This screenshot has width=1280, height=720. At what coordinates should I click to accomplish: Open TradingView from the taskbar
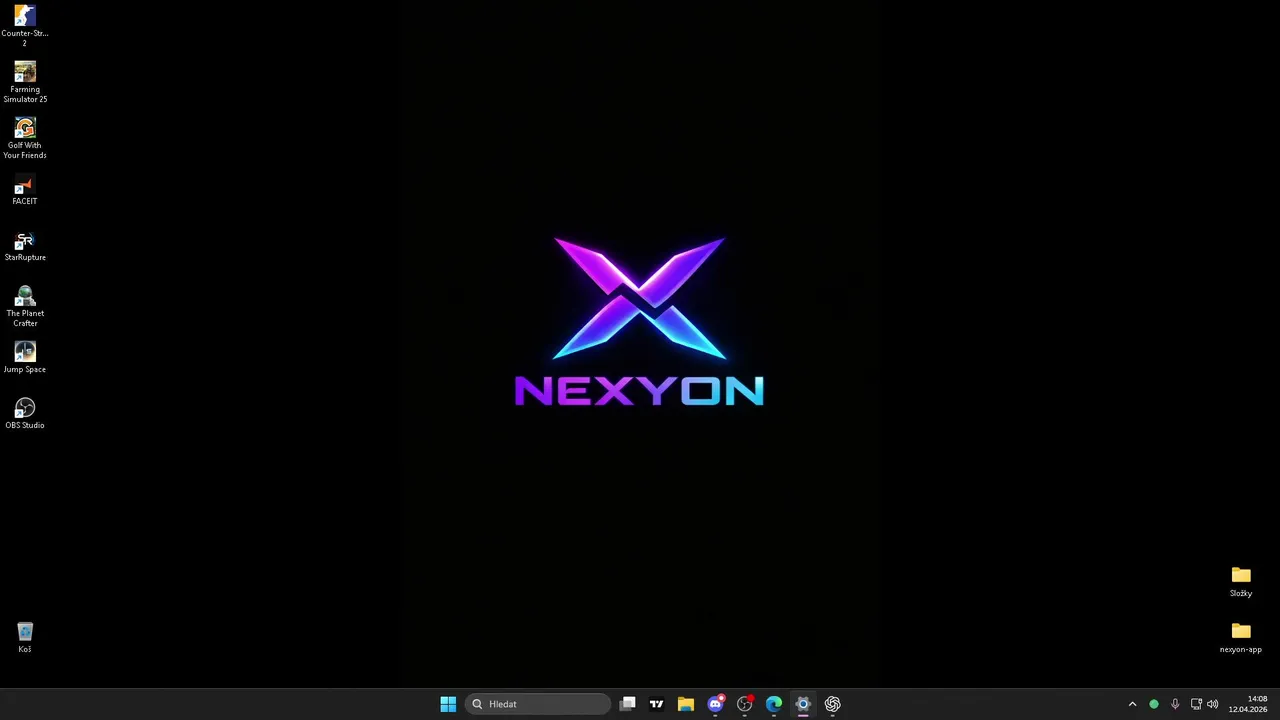click(x=657, y=704)
